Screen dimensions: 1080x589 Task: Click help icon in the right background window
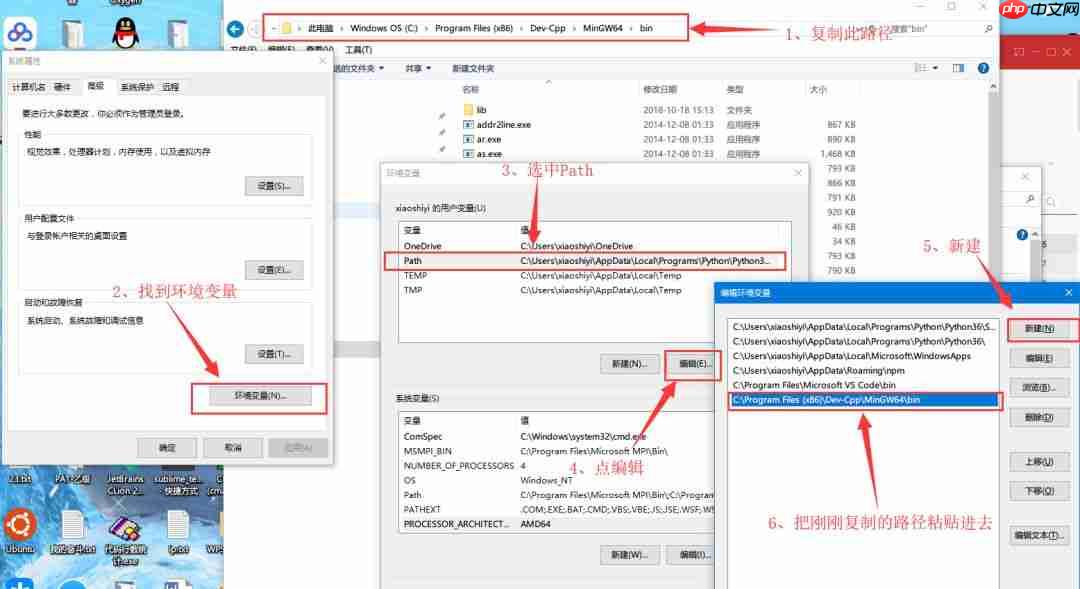coord(1022,235)
